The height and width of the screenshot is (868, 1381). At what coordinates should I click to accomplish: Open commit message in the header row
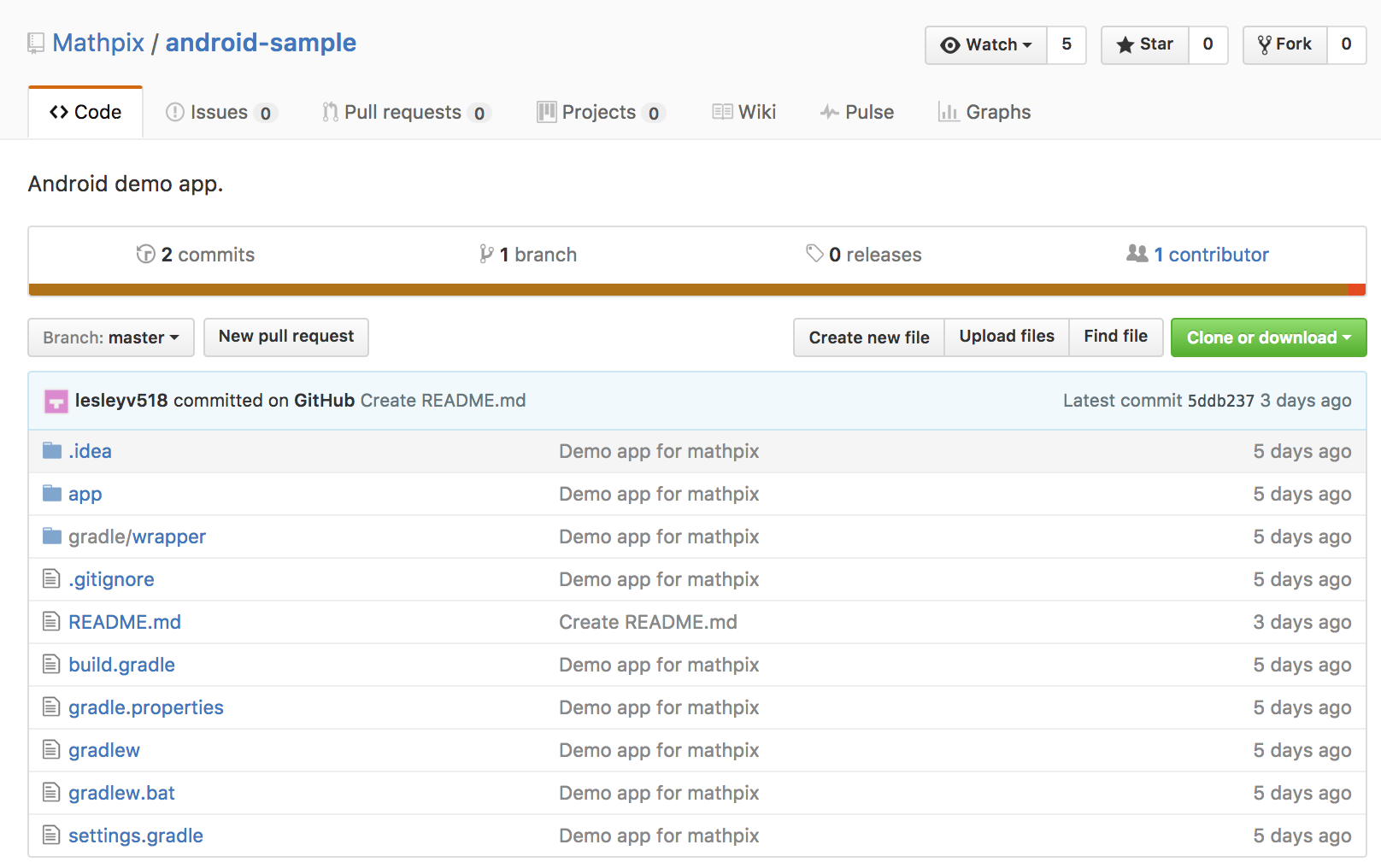[443, 401]
